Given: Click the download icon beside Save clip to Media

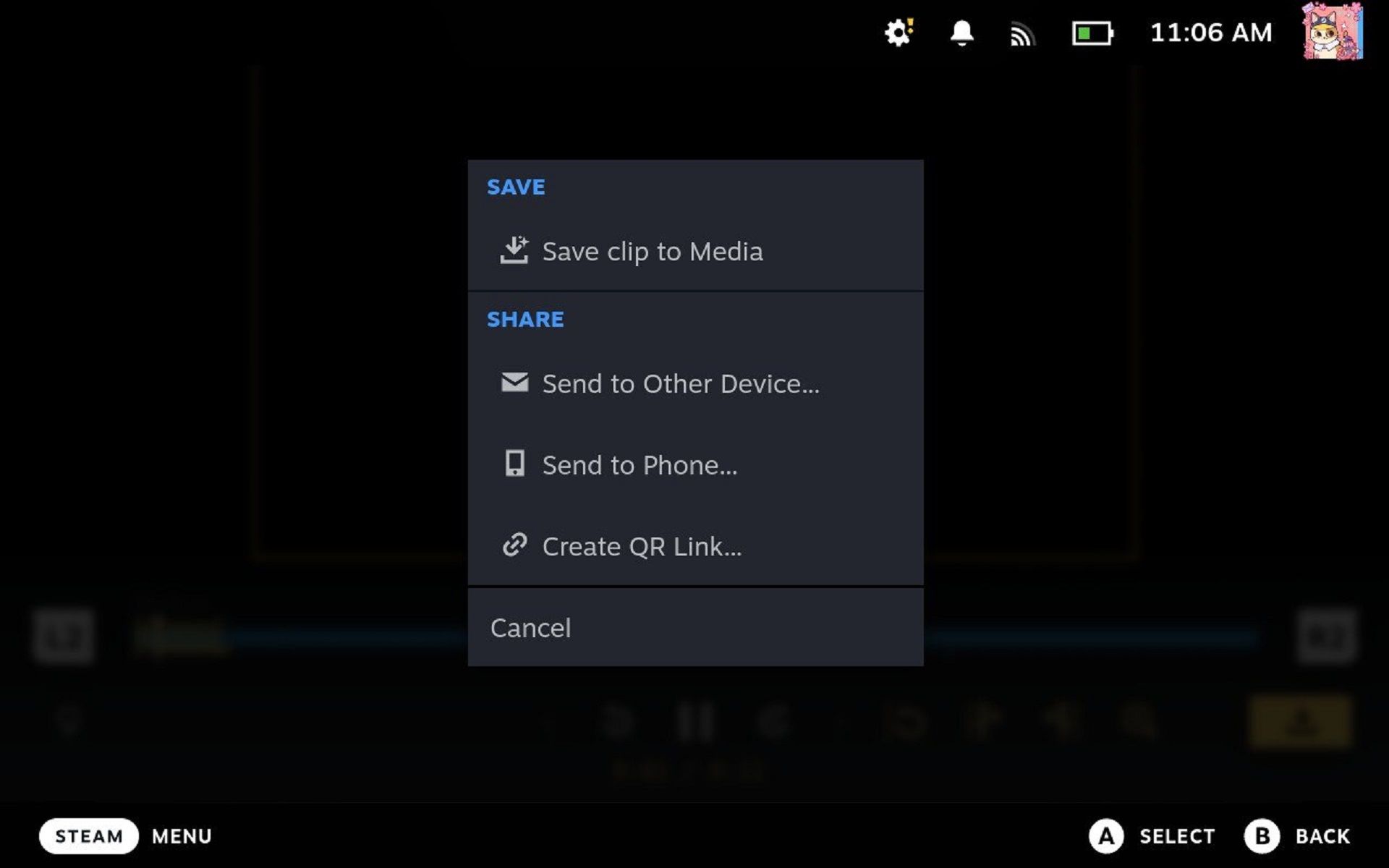Looking at the screenshot, I should pos(515,251).
